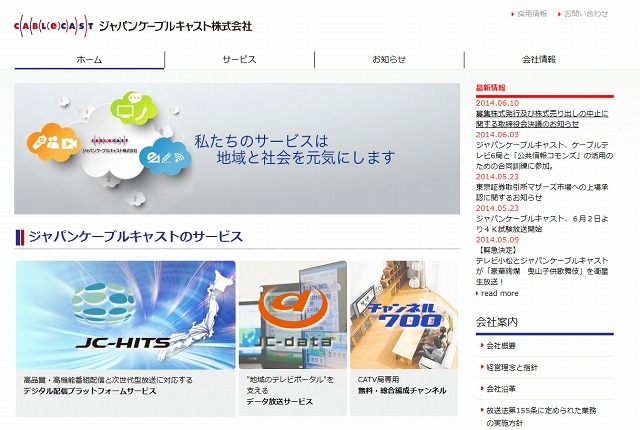Image resolution: width=640 pixels, height=430 pixels.
Task: Open 会社沿革 in company guide
Action: pyautogui.click(x=501, y=389)
